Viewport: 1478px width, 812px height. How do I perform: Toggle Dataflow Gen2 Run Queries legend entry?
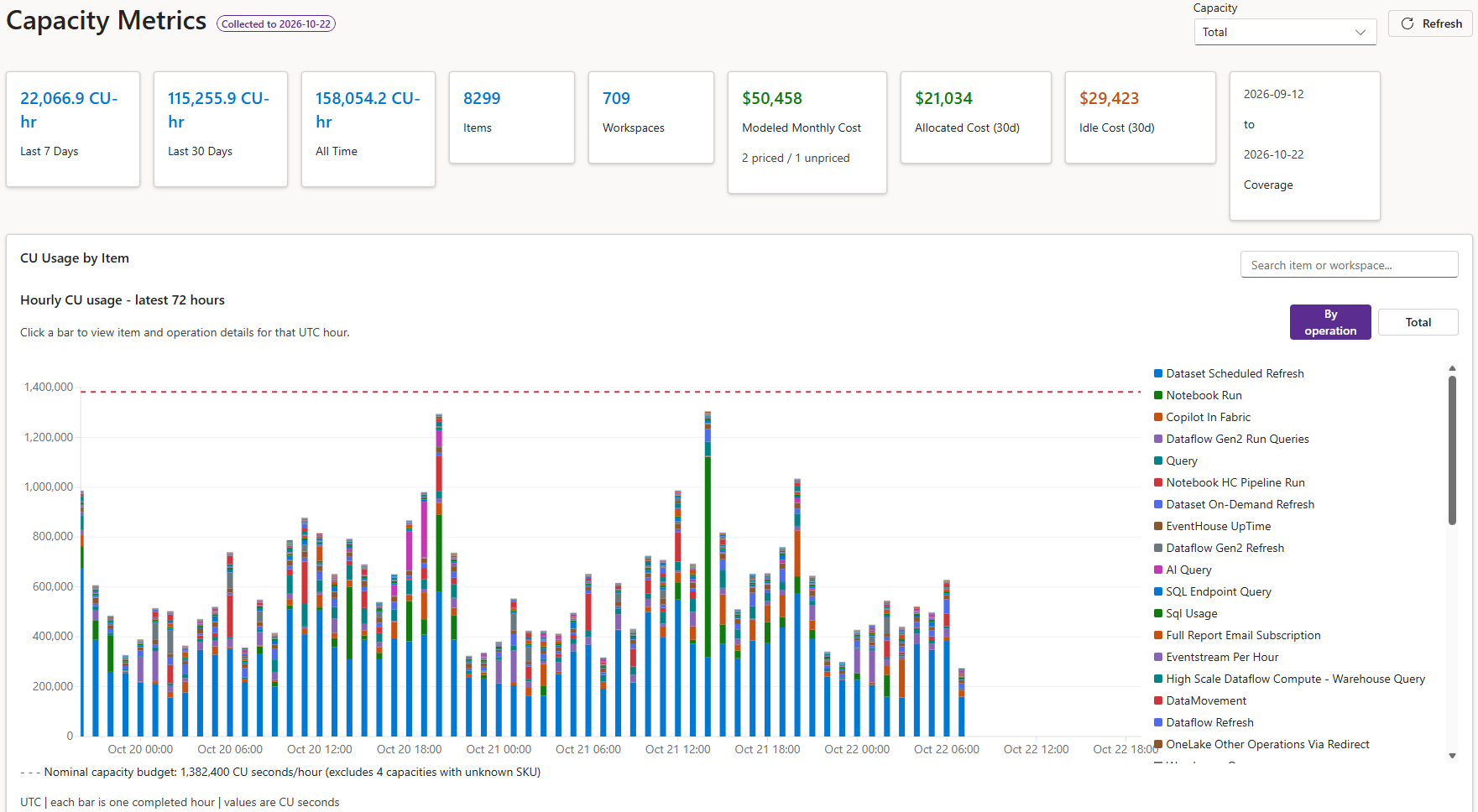[1231, 439]
